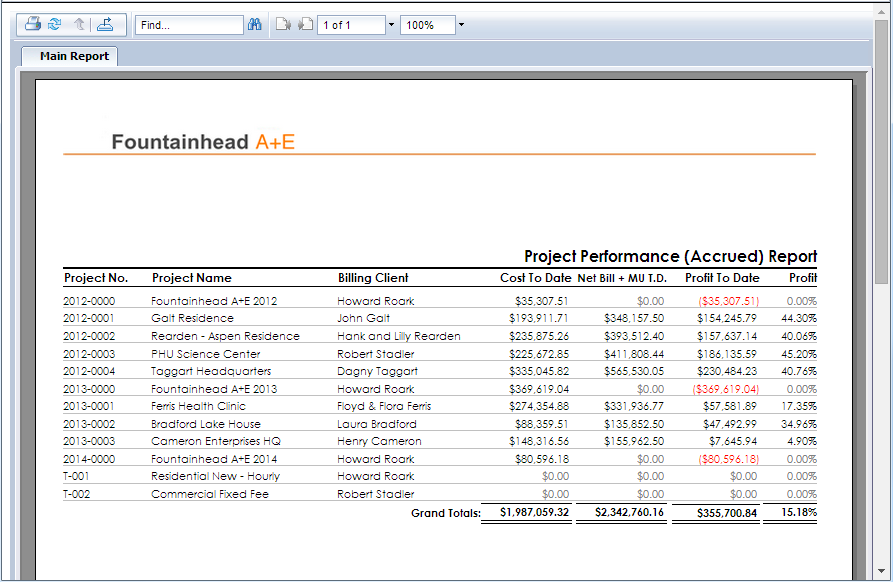This screenshot has width=893, height=582.
Task: Refresh the report with the refresh icon
Action: 55,25
